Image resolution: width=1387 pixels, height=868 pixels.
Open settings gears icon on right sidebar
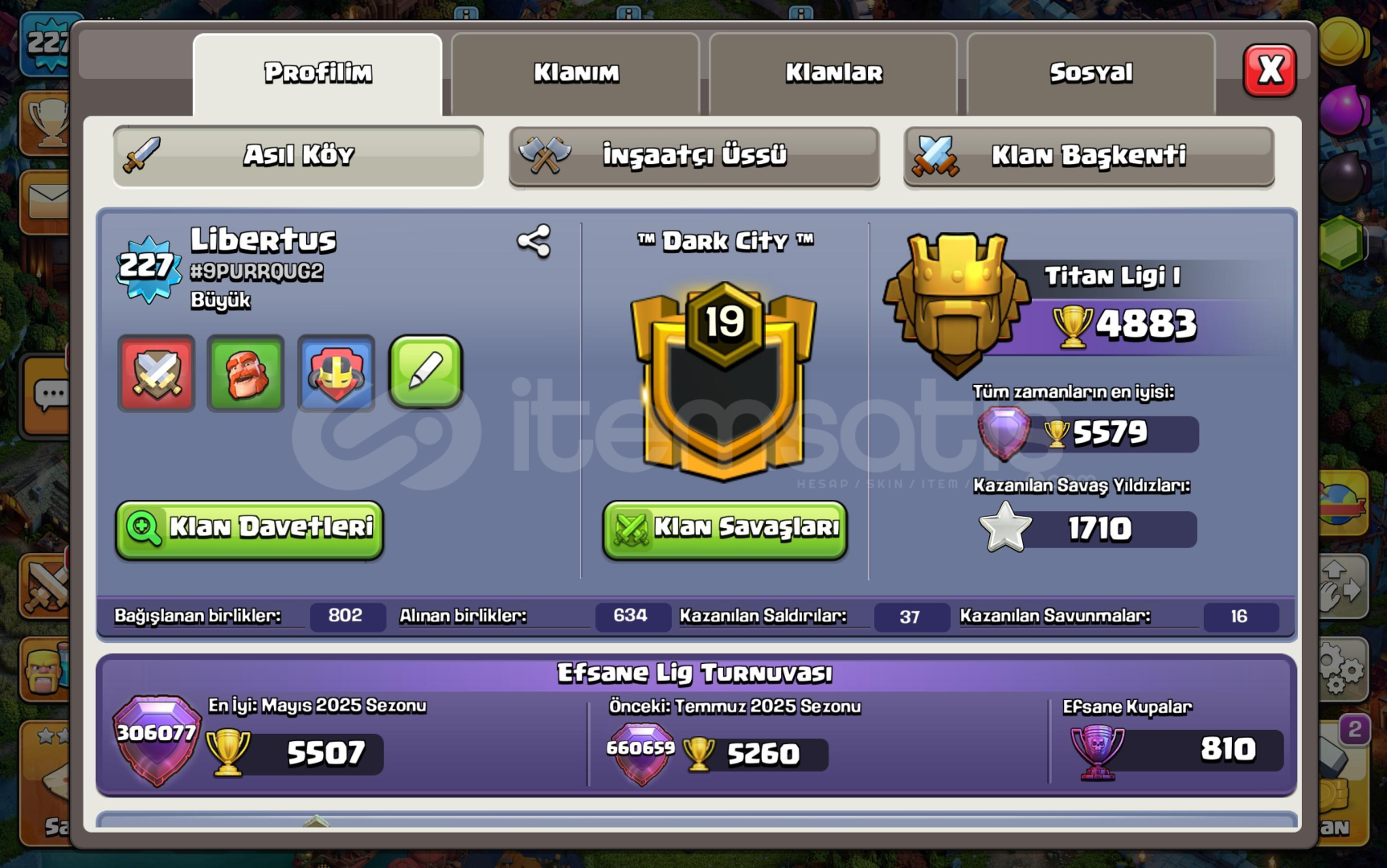pos(1340,669)
